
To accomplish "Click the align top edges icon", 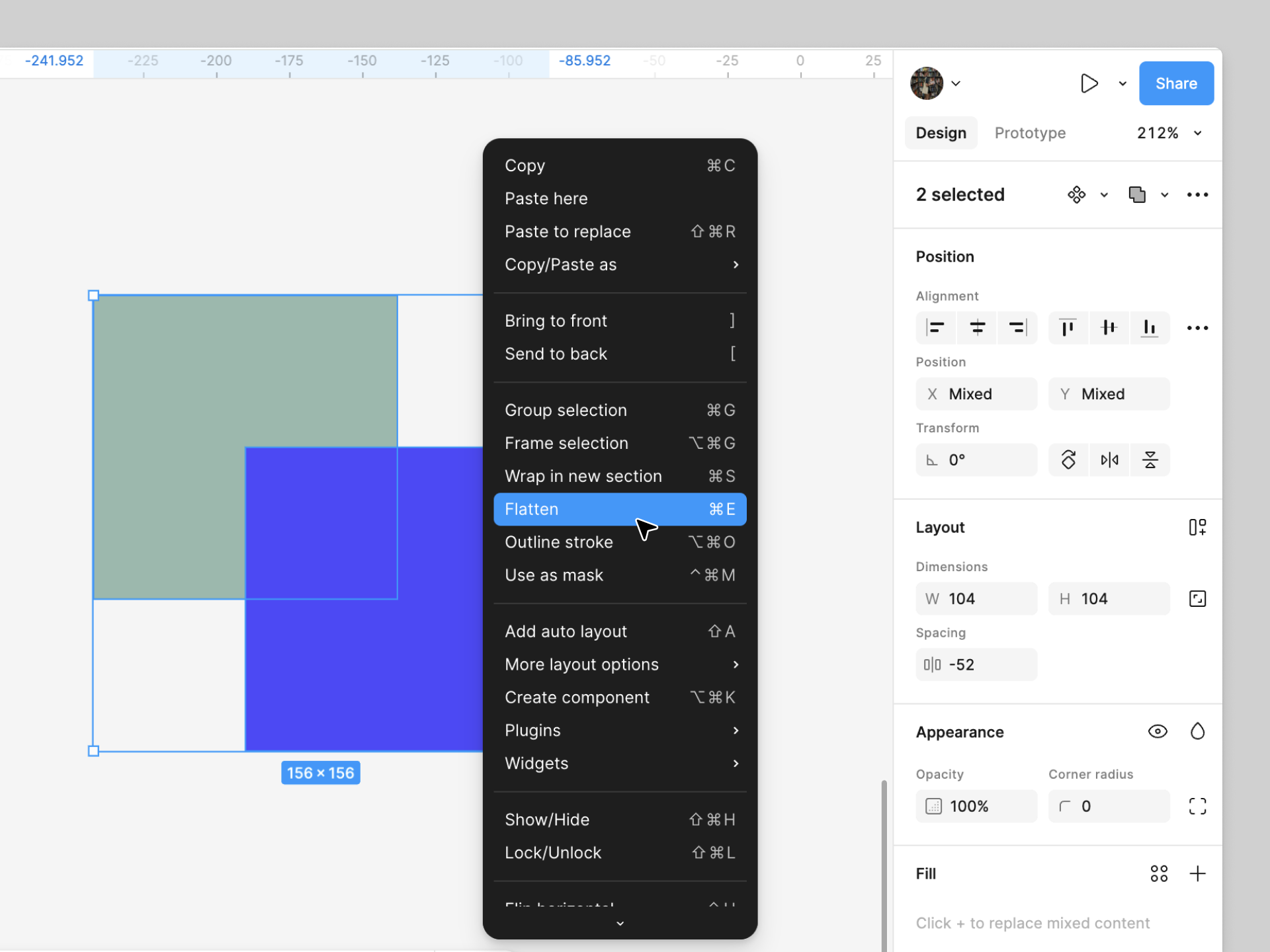I will (1067, 328).
